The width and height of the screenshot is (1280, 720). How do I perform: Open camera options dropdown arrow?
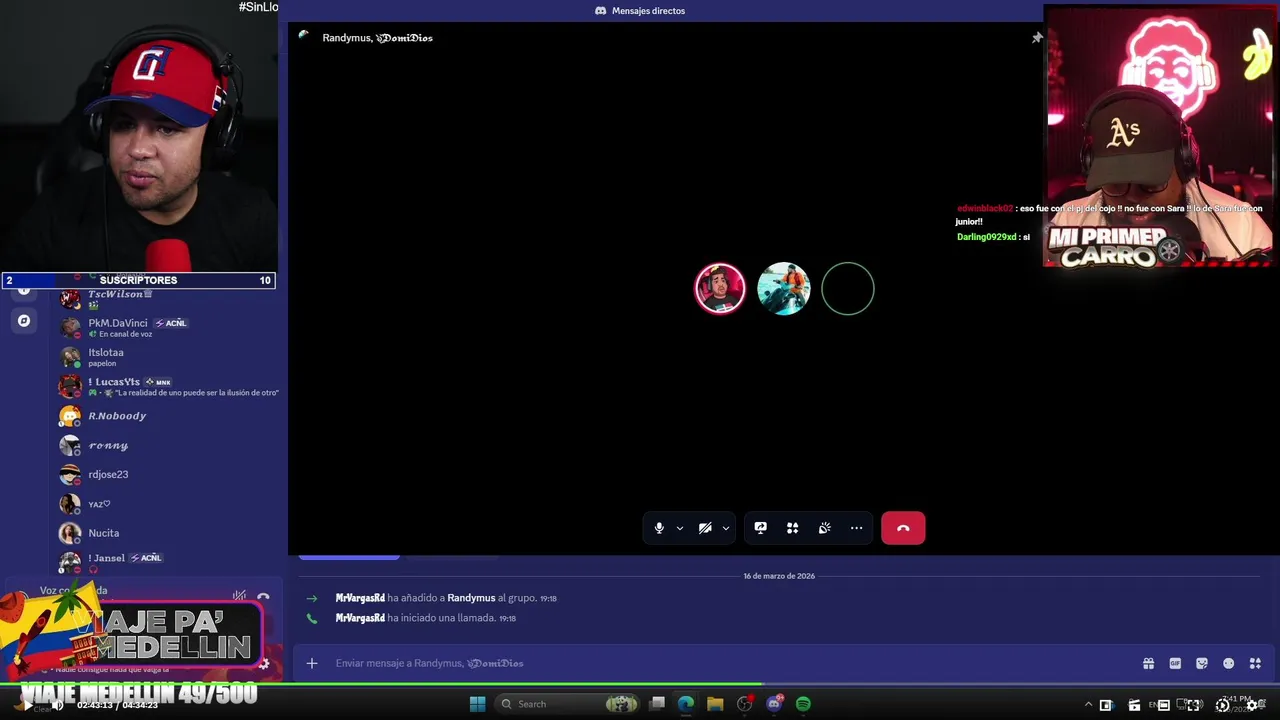pos(726,528)
